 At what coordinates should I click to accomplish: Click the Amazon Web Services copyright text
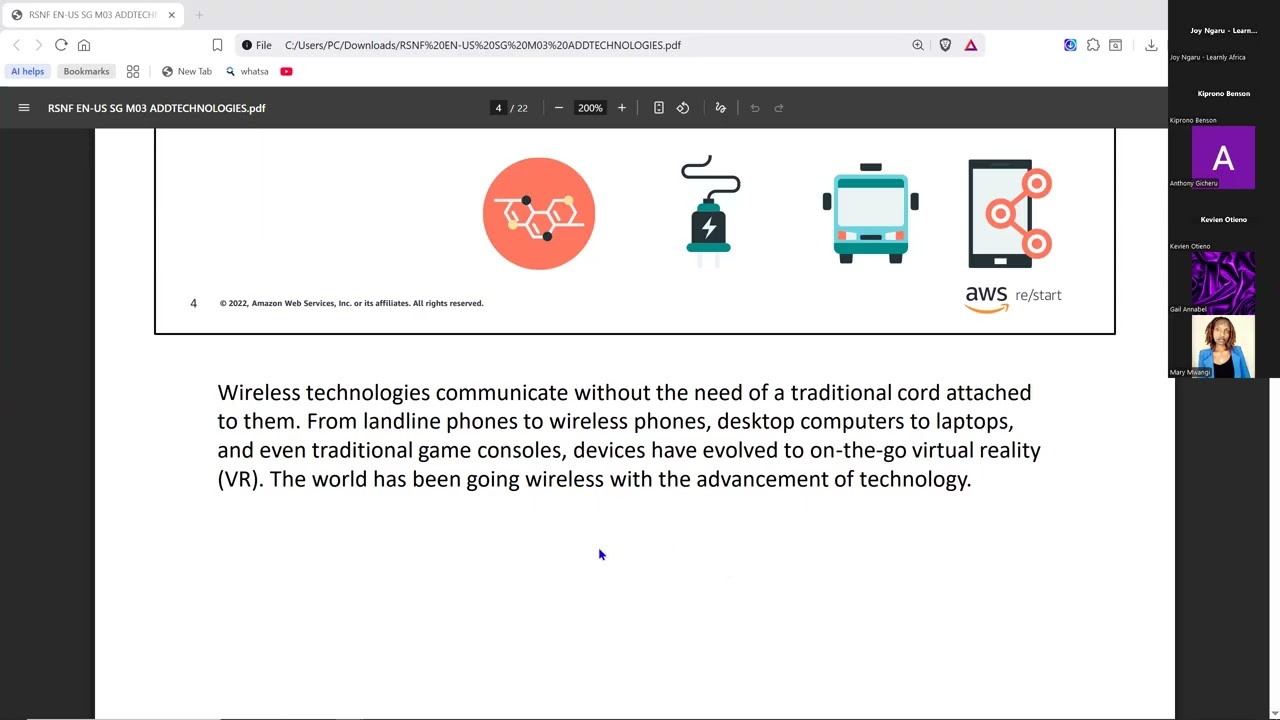[x=351, y=303]
